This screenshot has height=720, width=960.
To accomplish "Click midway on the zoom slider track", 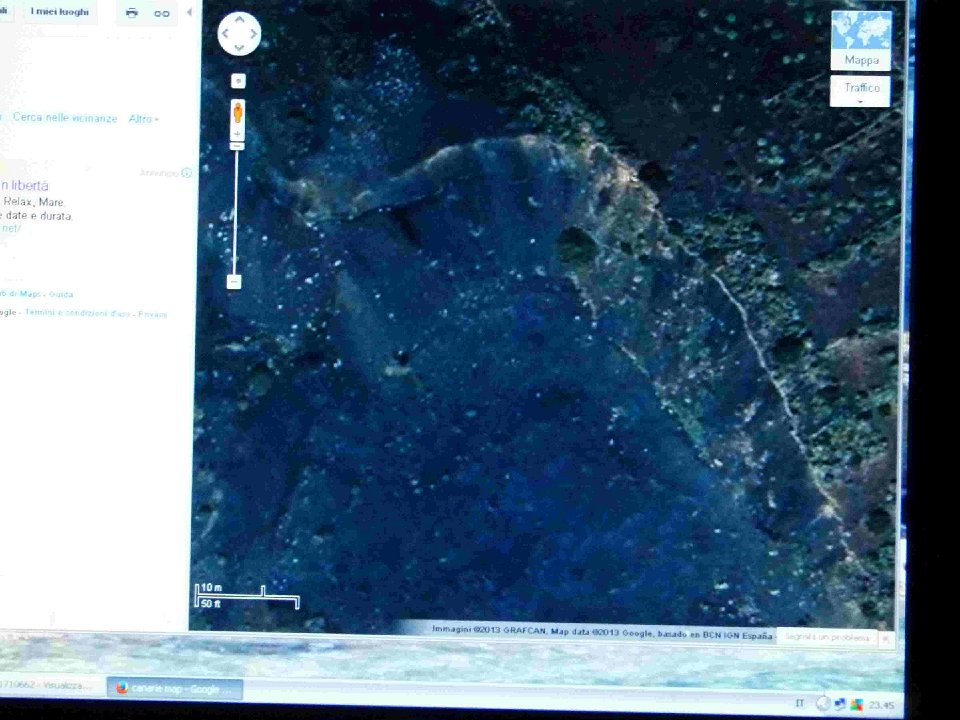I will [x=236, y=211].
